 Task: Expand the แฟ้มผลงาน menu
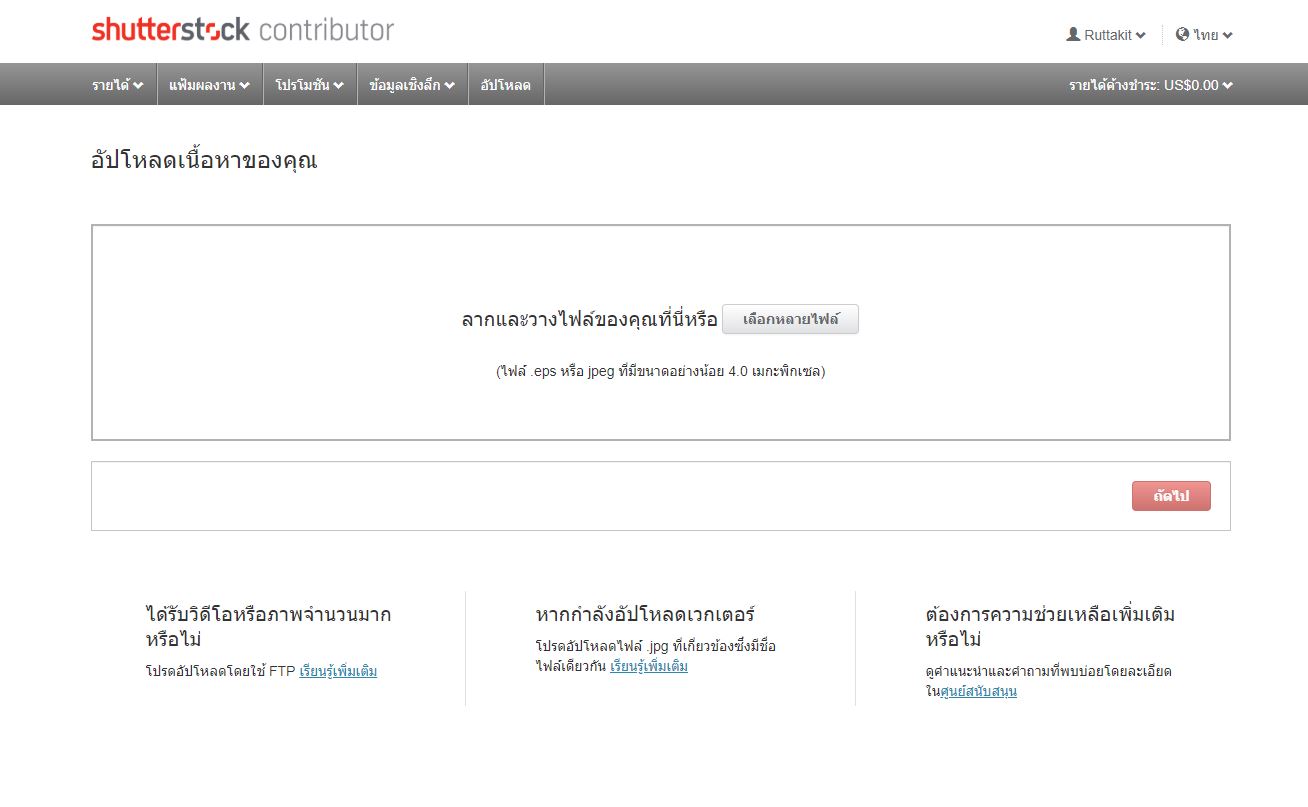(210, 85)
